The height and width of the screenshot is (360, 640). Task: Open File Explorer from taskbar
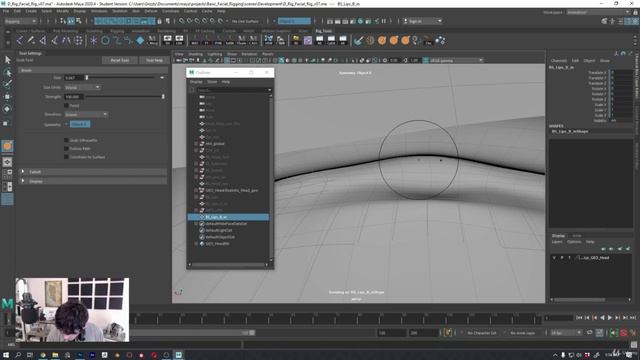click(x=55, y=355)
